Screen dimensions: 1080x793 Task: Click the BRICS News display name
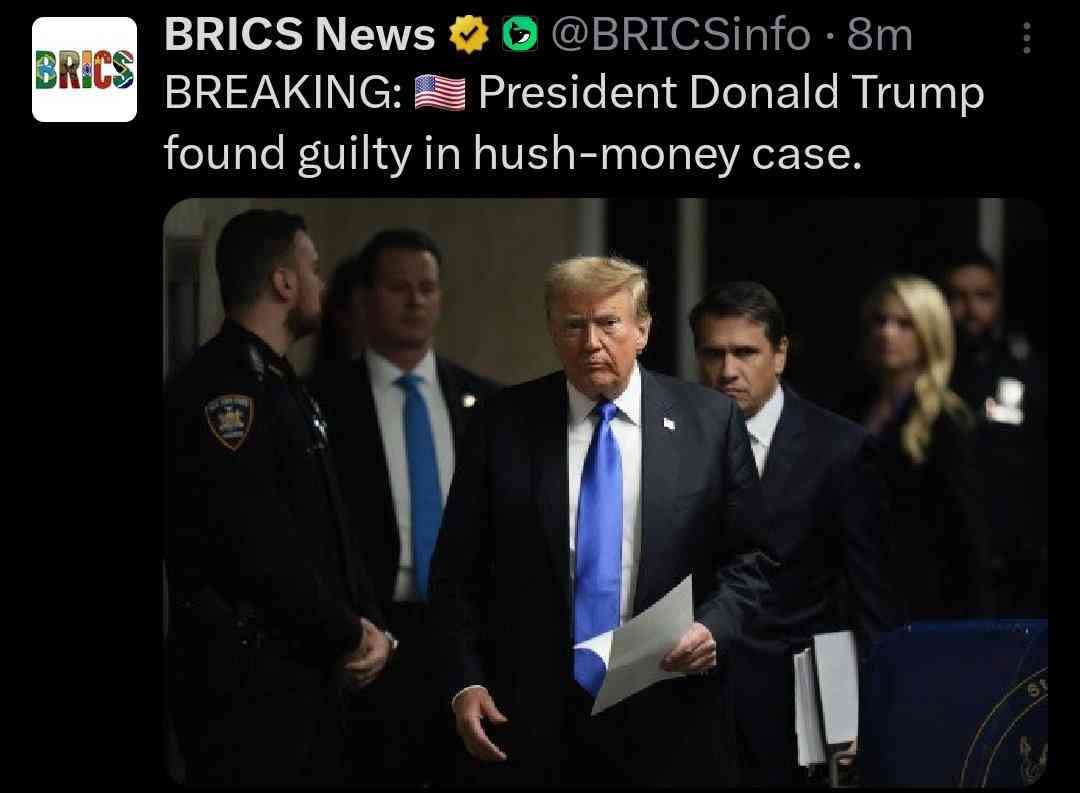coord(300,34)
